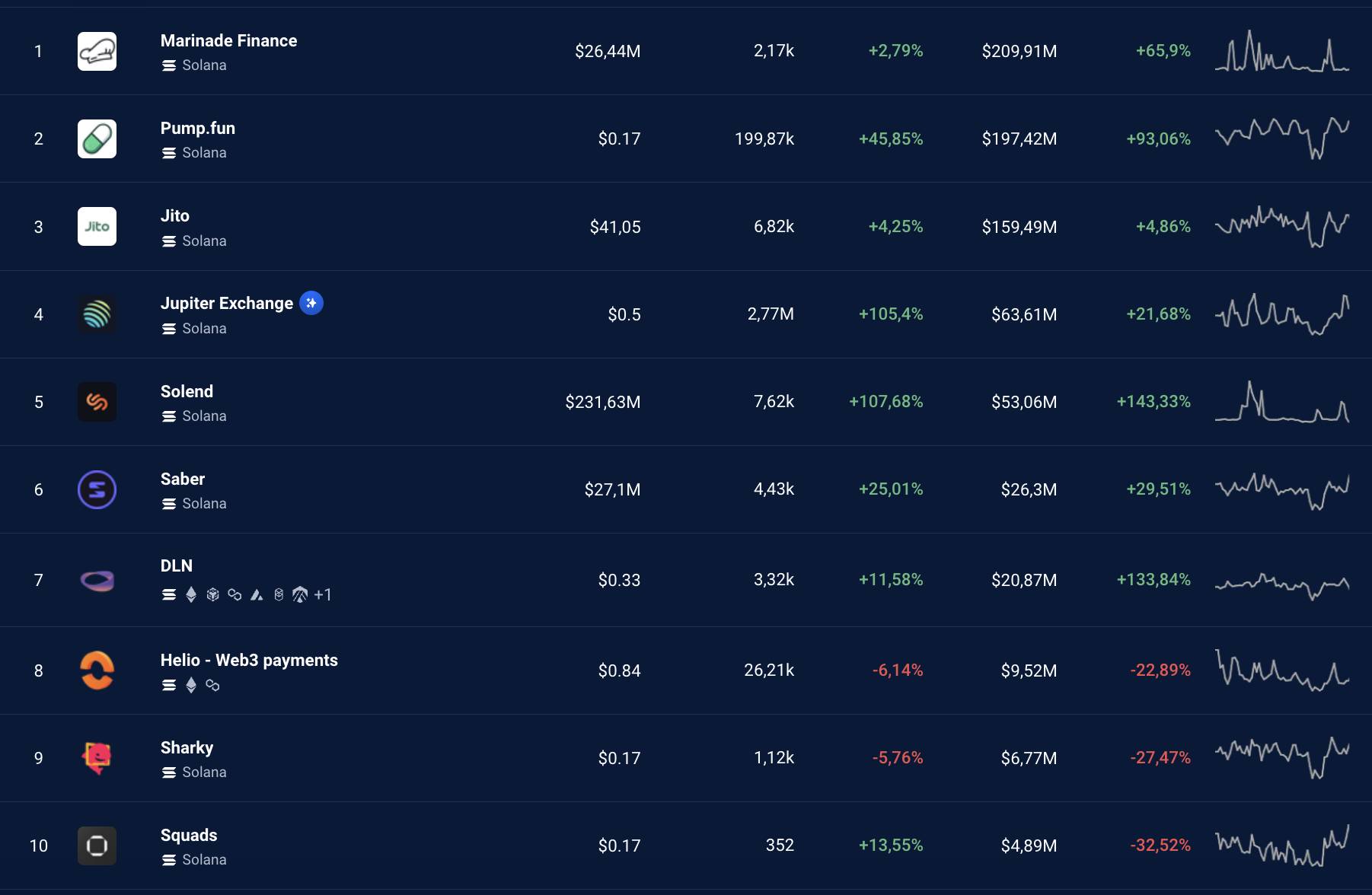View the Jito sparkline chart
The height and width of the screenshot is (895, 1372).
(x=1282, y=226)
